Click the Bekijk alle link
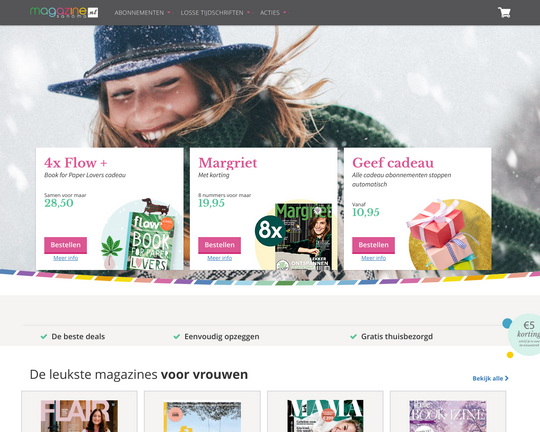 (490, 378)
